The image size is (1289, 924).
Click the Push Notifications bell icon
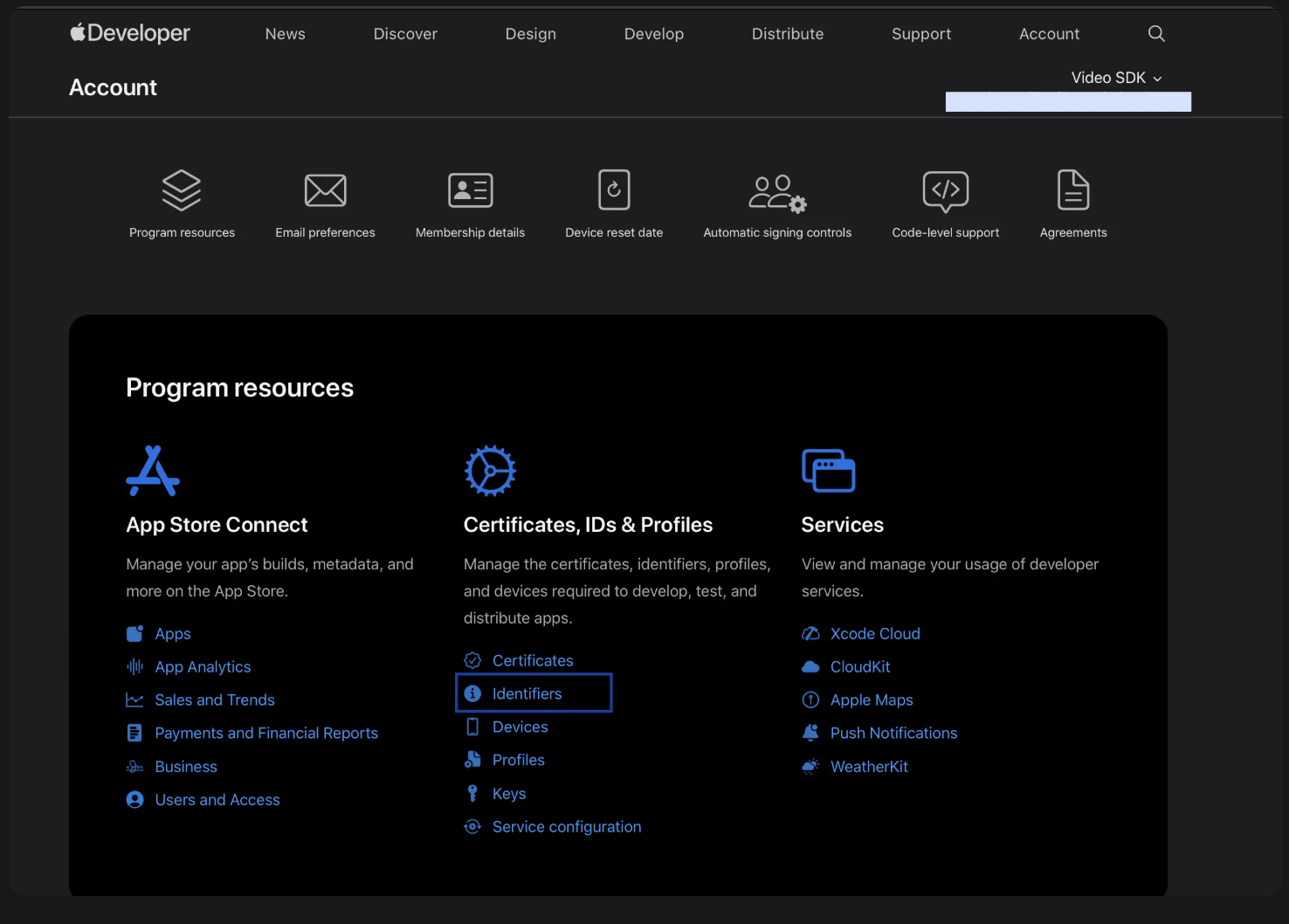point(810,733)
